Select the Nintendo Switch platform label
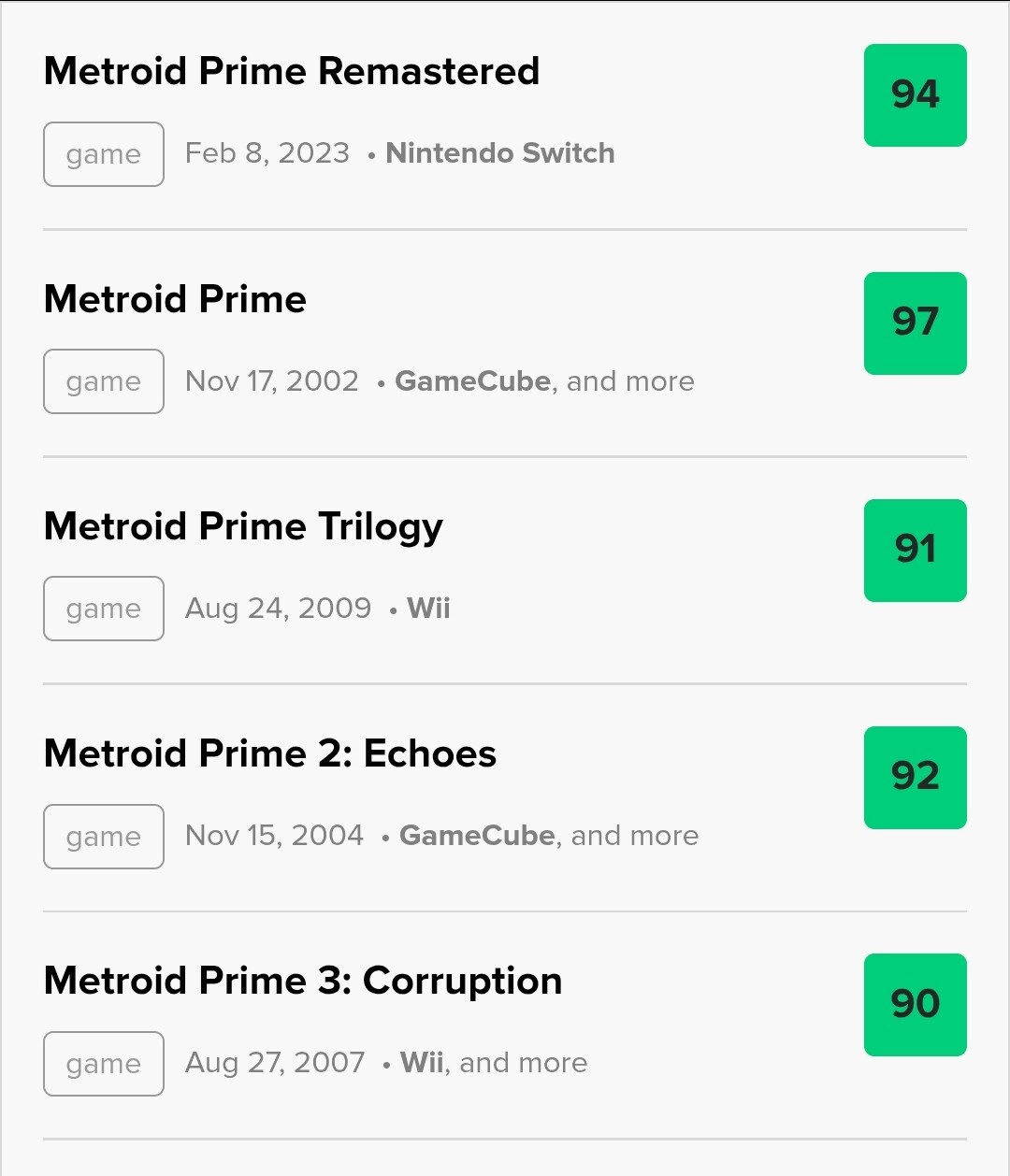The width and height of the screenshot is (1010, 1176). pyautogui.click(x=500, y=153)
